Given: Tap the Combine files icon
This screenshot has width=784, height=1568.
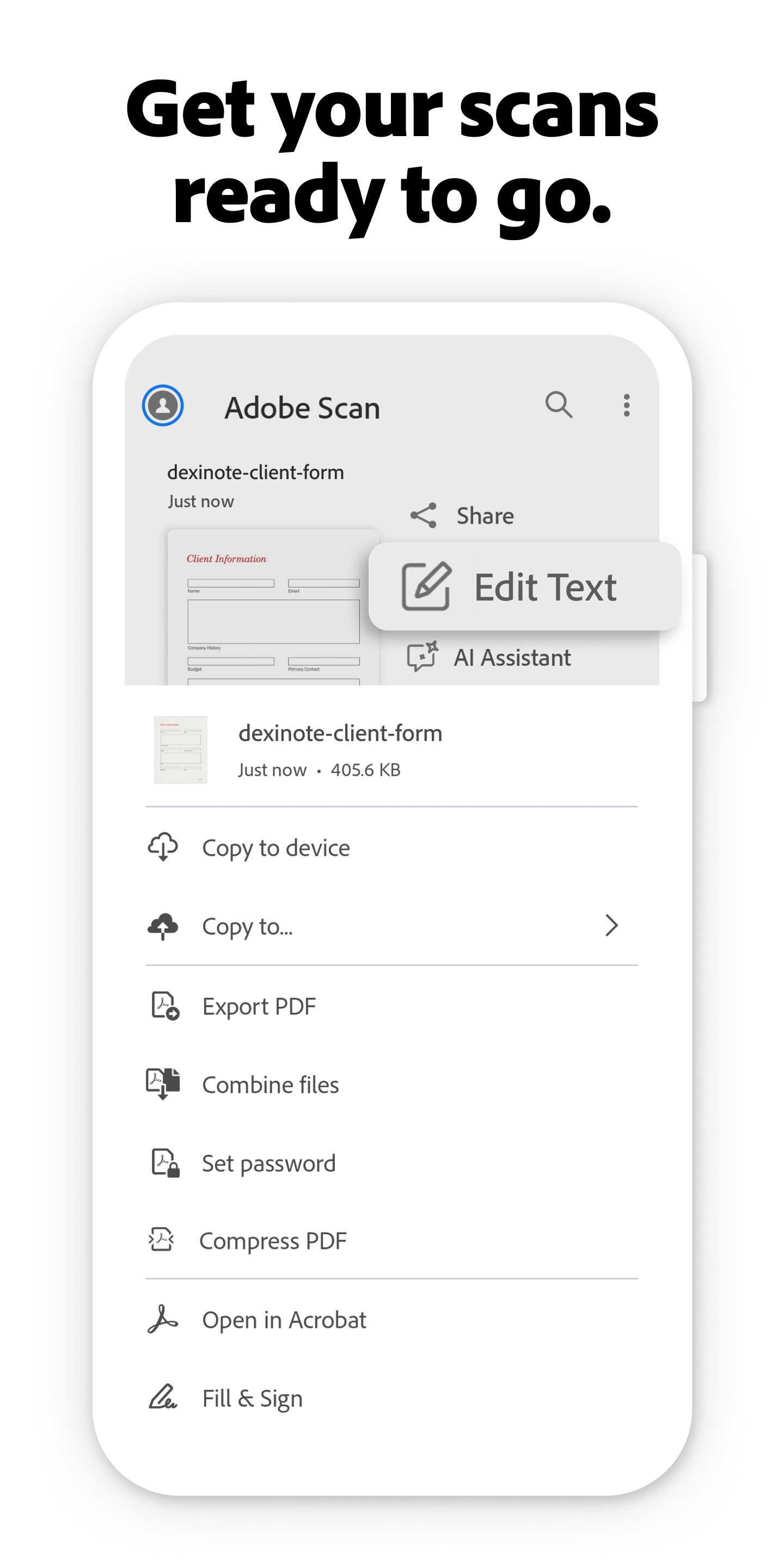Looking at the screenshot, I should point(163,1084).
